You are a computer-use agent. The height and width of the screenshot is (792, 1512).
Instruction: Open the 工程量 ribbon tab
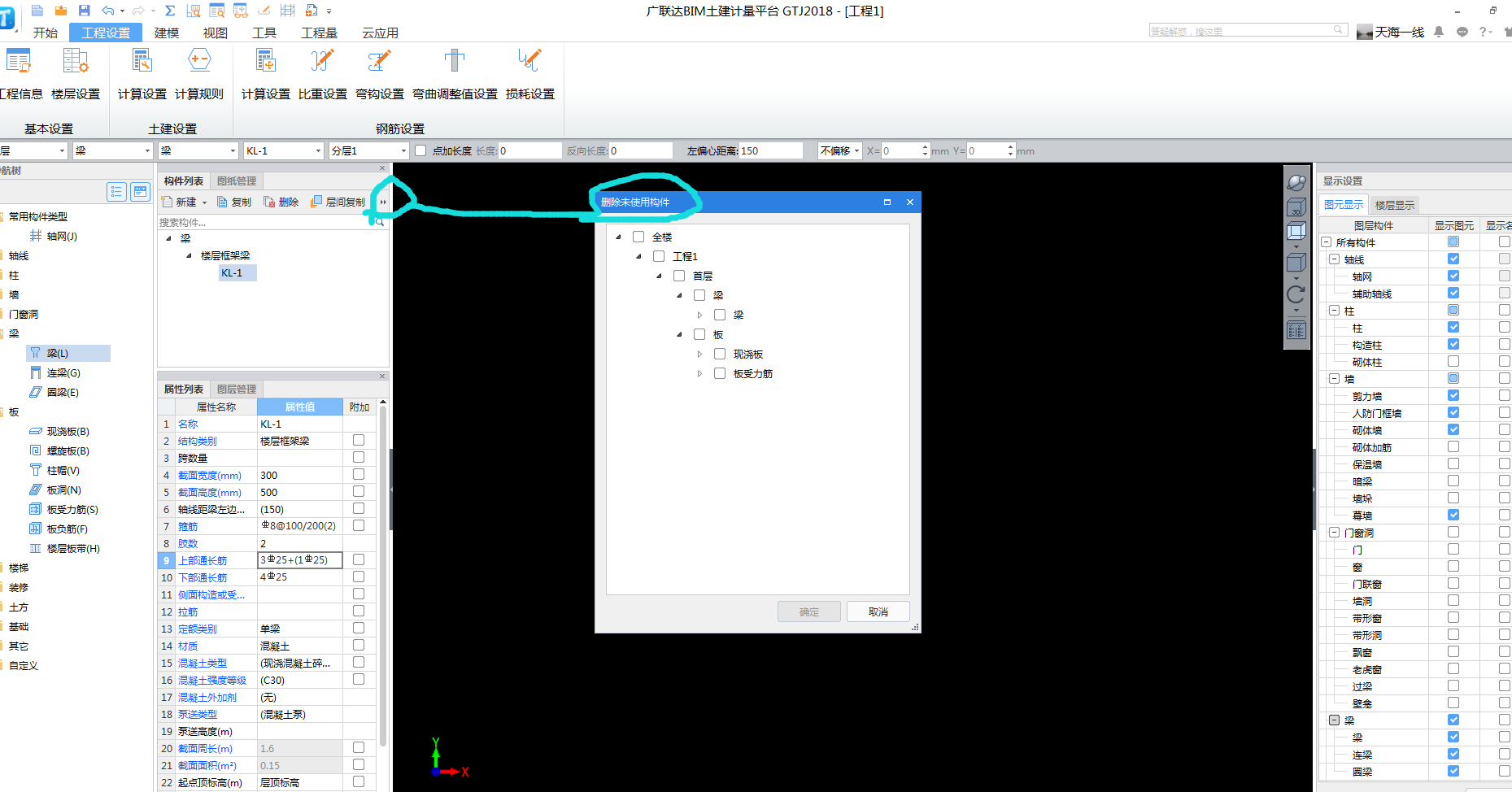coord(319,33)
